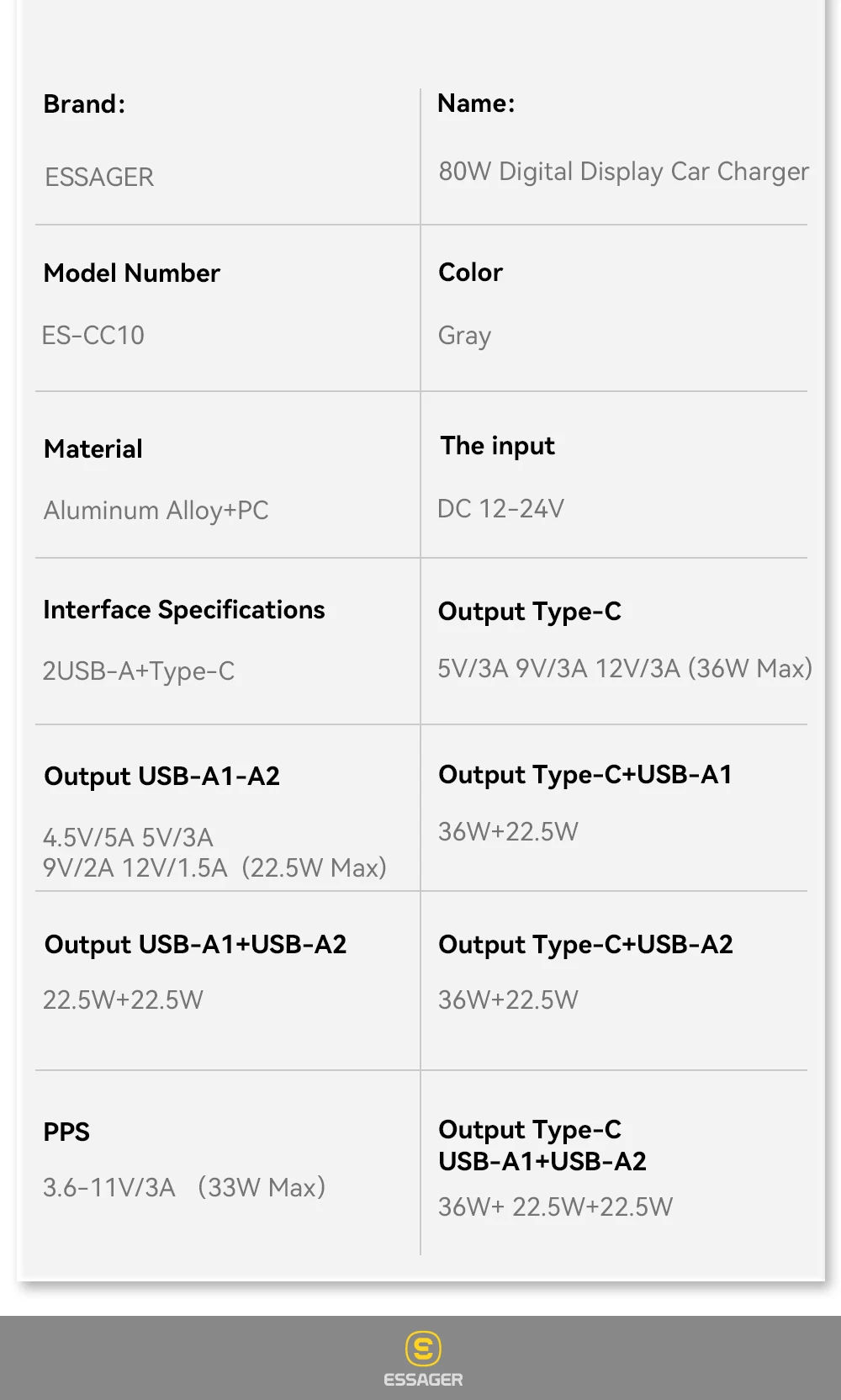Viewport: 841px width, 1400px height.
Task: Click the Essager logo icon at the bottom
Action: click(423, 1348)
